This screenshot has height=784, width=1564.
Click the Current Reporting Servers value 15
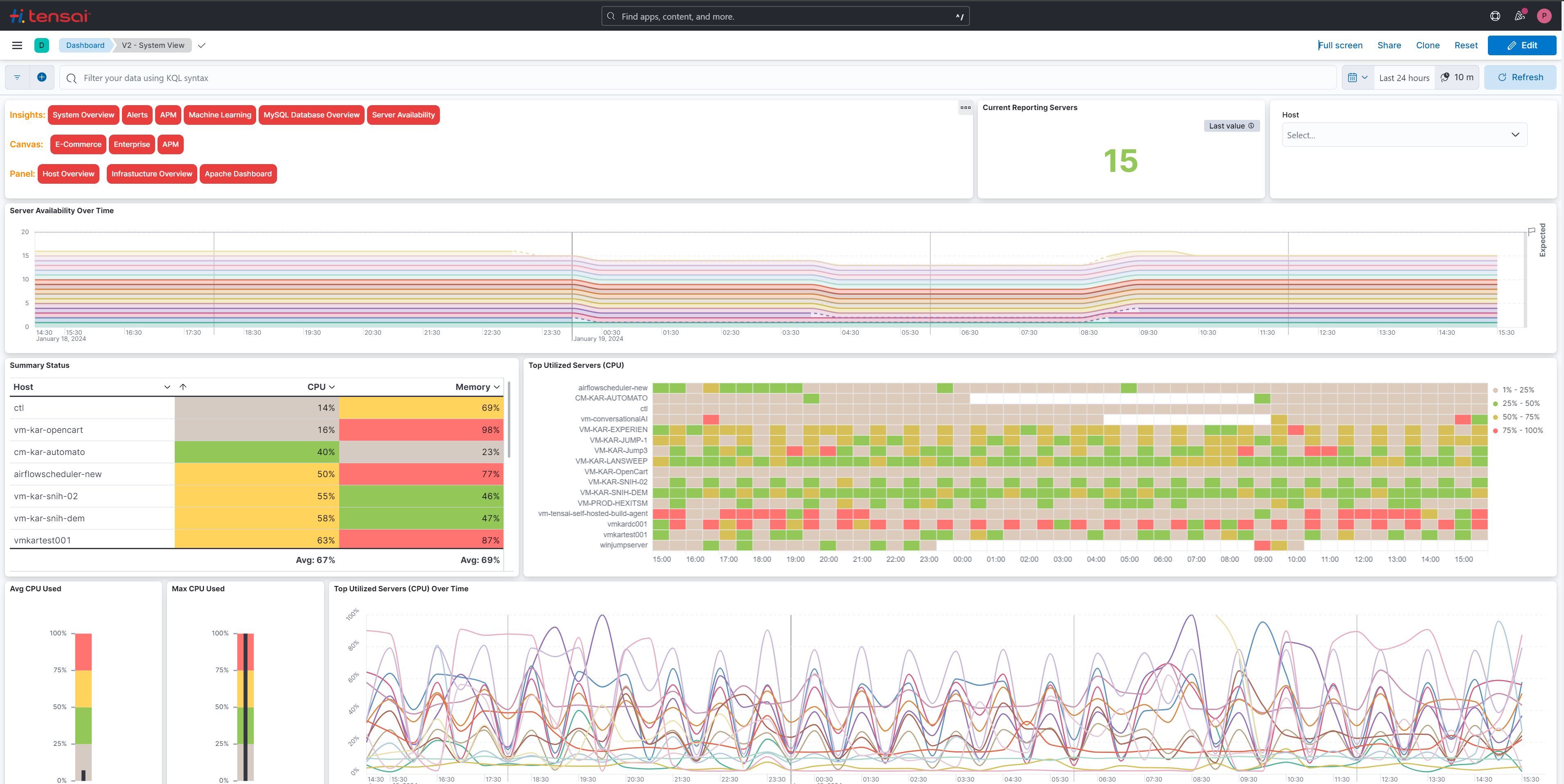pyautogui.click(x=1120, y=161)
